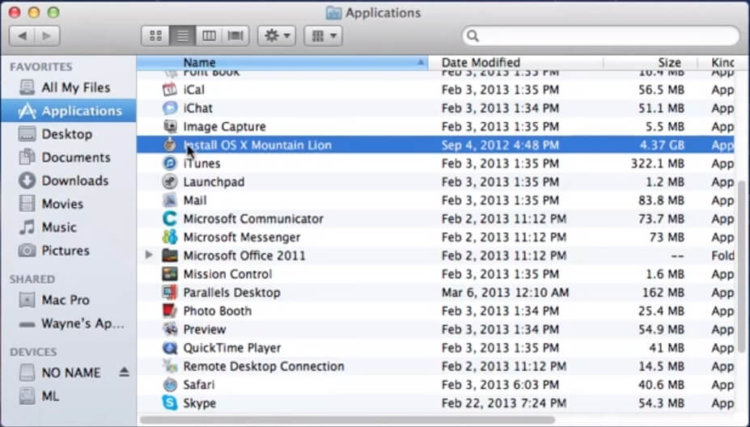Click the horizontal scrollbar thumb
The width and height of the screenshot is (750, 427).
click(x=348, y=421)
